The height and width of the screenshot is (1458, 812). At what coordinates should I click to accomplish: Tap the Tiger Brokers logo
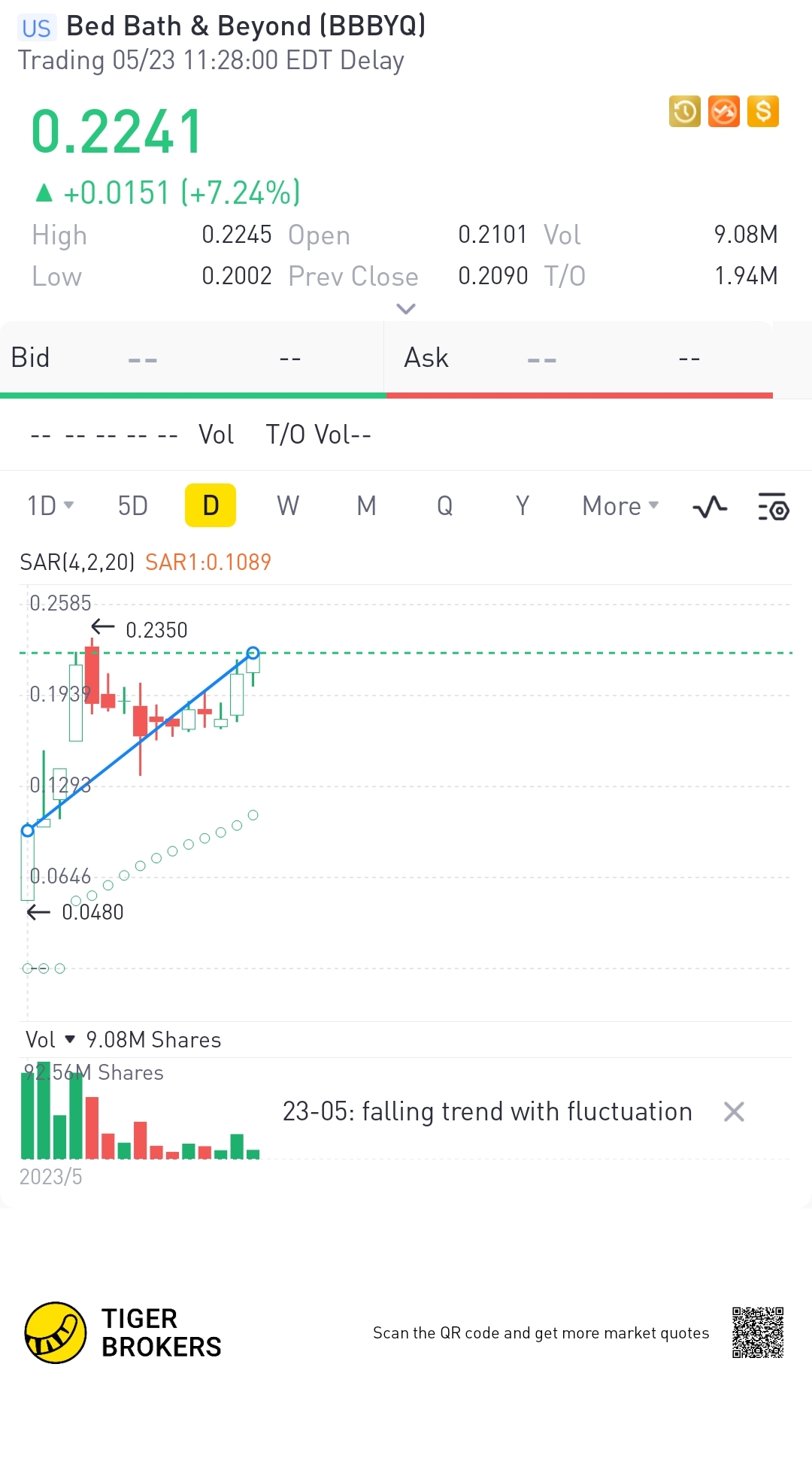coord(56,1332)
